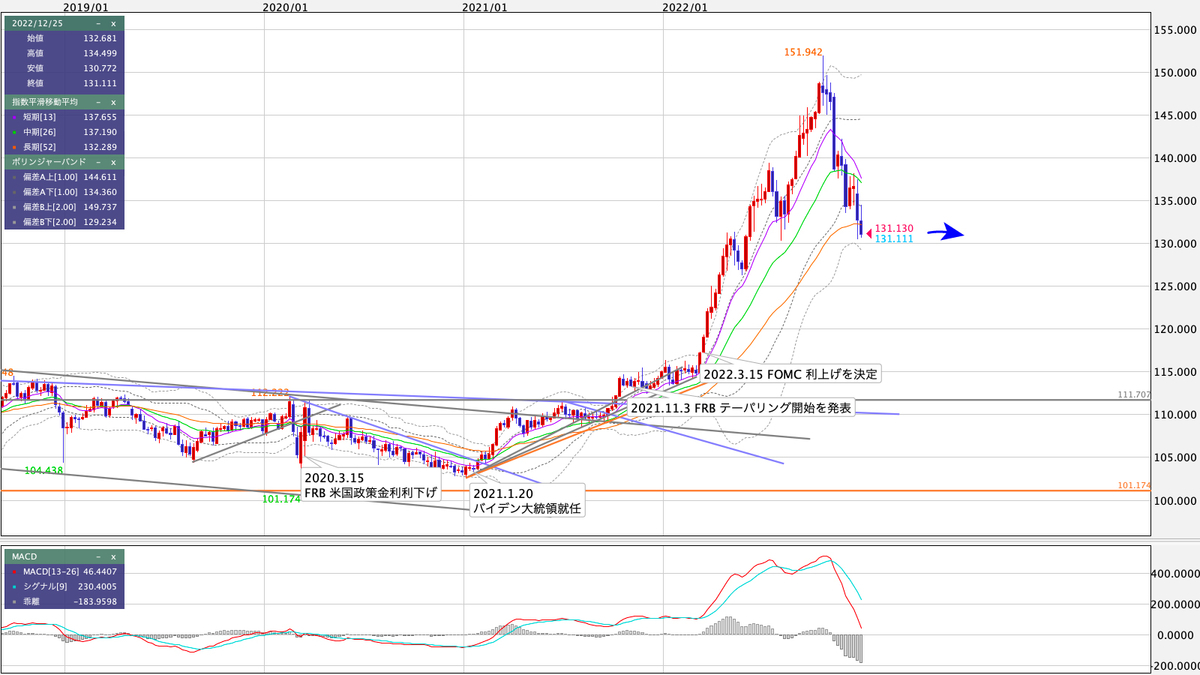The width and height of the screenshot is (1200, 675).
Task: Click the blue arrow annotation on the chart
Action: pos(944,231)
